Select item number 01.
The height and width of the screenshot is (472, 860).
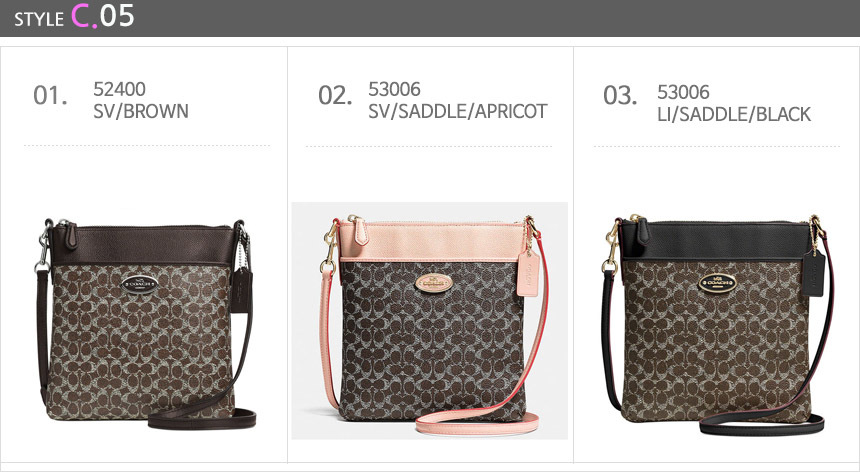click(50, 95)
